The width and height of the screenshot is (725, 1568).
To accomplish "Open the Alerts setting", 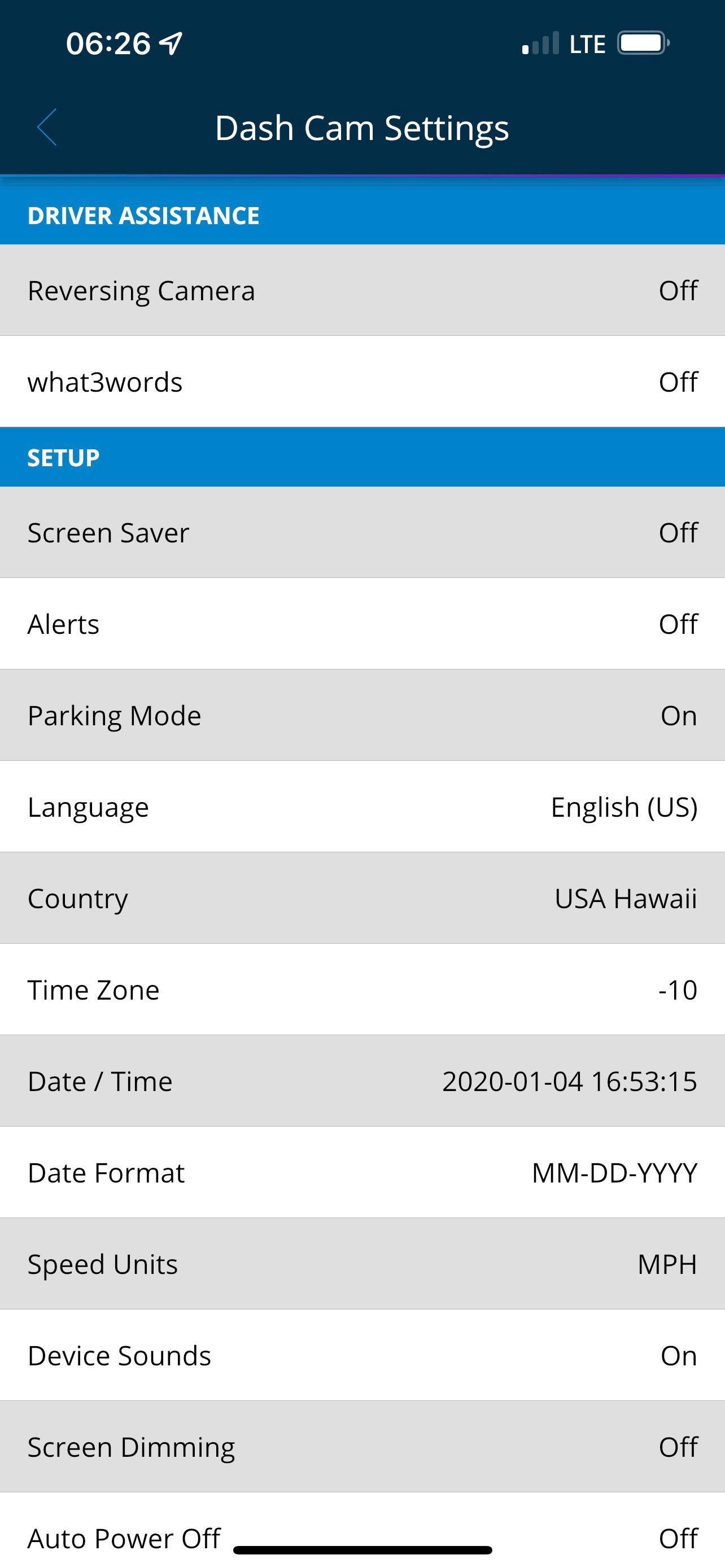I will [362, 624].
